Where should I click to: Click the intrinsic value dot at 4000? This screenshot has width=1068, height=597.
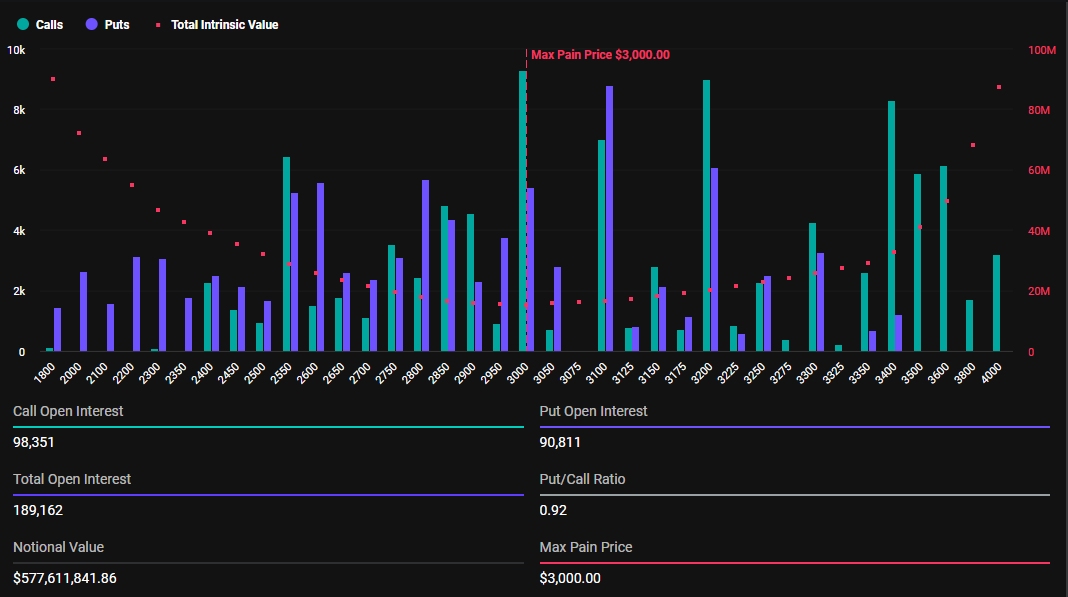(x=999, y=87)
